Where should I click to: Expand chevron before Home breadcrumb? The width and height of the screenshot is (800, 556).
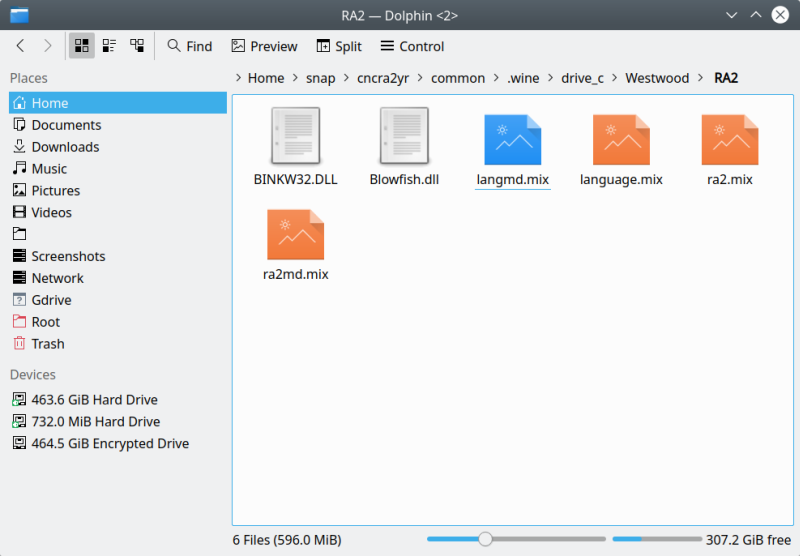(x=238, y=78)
